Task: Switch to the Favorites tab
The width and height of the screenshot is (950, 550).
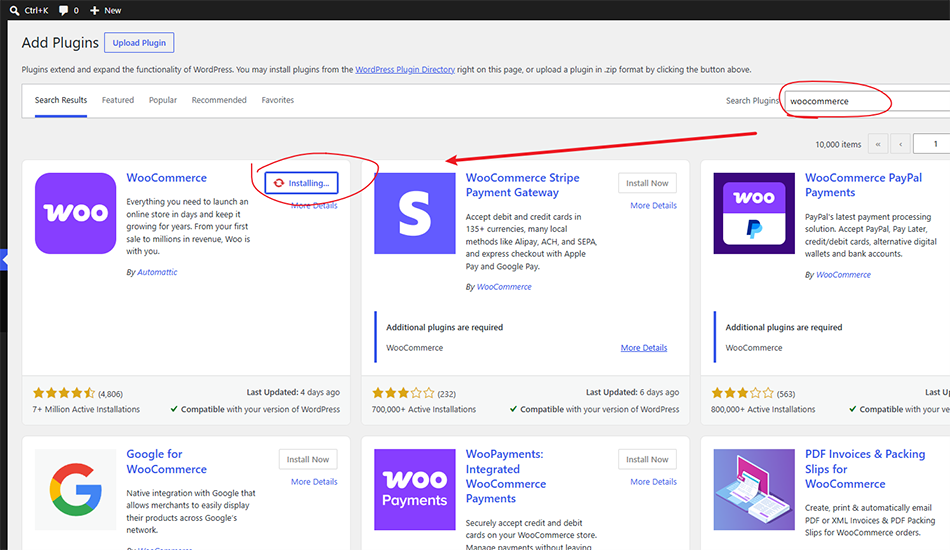Action: [x=277, y=100]
